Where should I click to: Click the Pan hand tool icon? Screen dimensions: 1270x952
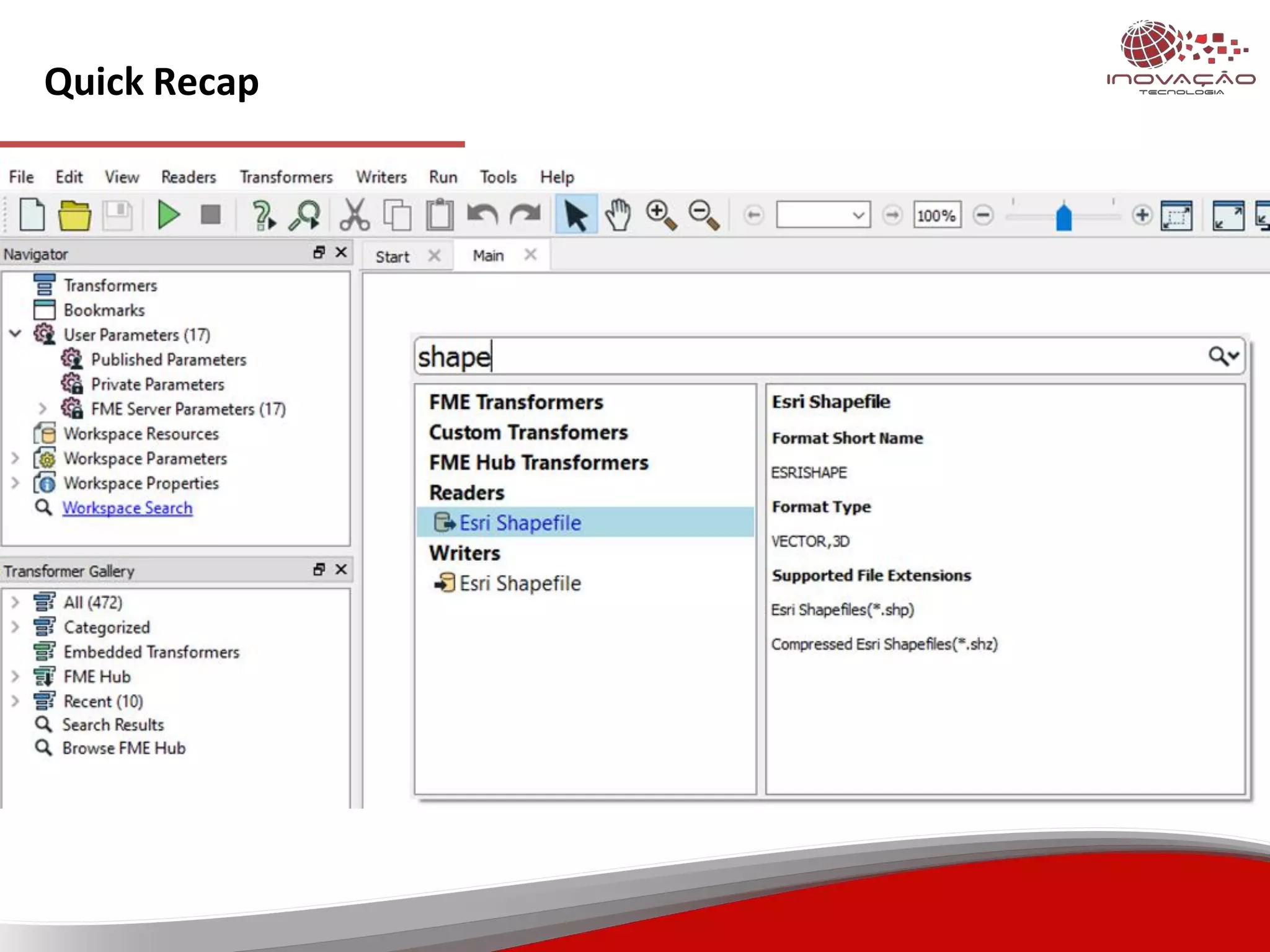(x=618, y=216)
